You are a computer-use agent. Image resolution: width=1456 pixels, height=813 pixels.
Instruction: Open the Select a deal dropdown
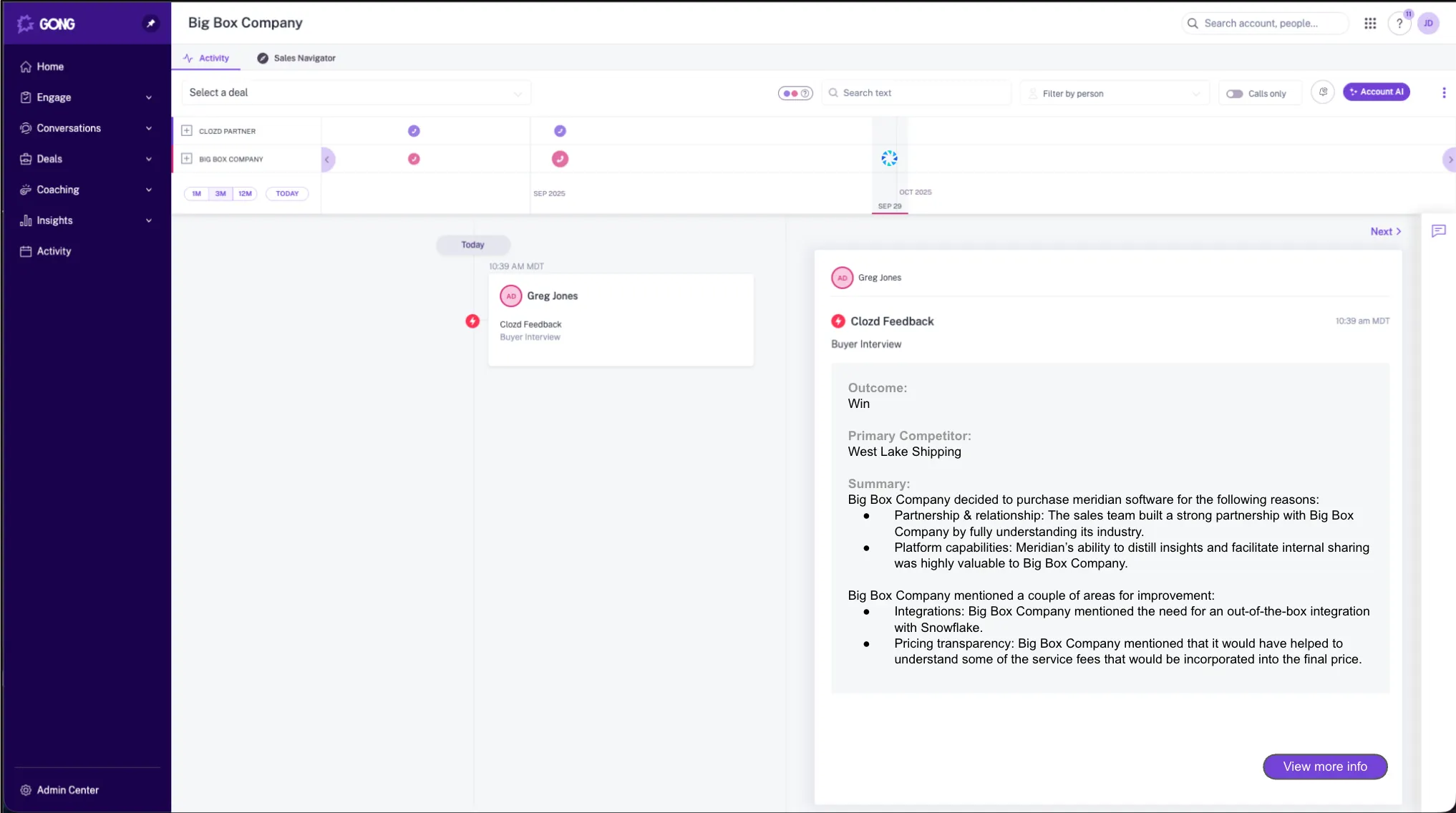(x=356, y=93)
